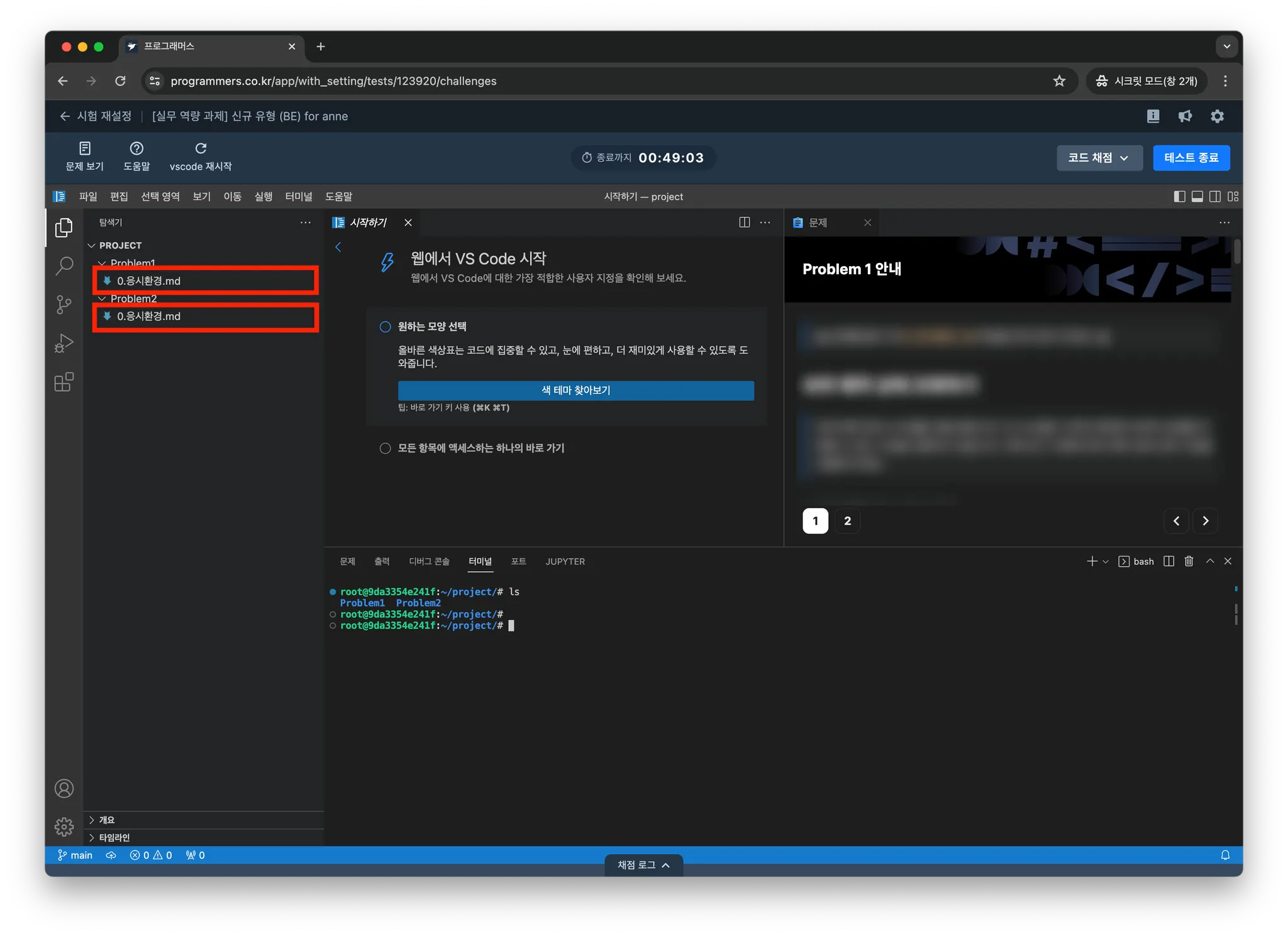Select the 모든 항목에 액세스하는 radio step
Screen dimensions: 1288x936
point(386,448)
